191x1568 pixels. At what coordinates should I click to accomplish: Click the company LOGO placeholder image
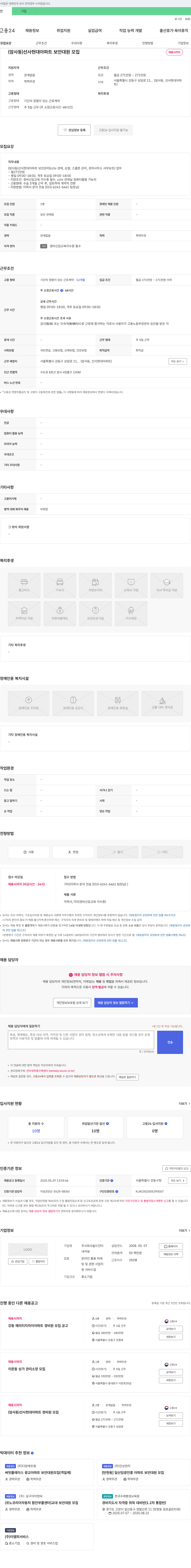click(28, 1250)
